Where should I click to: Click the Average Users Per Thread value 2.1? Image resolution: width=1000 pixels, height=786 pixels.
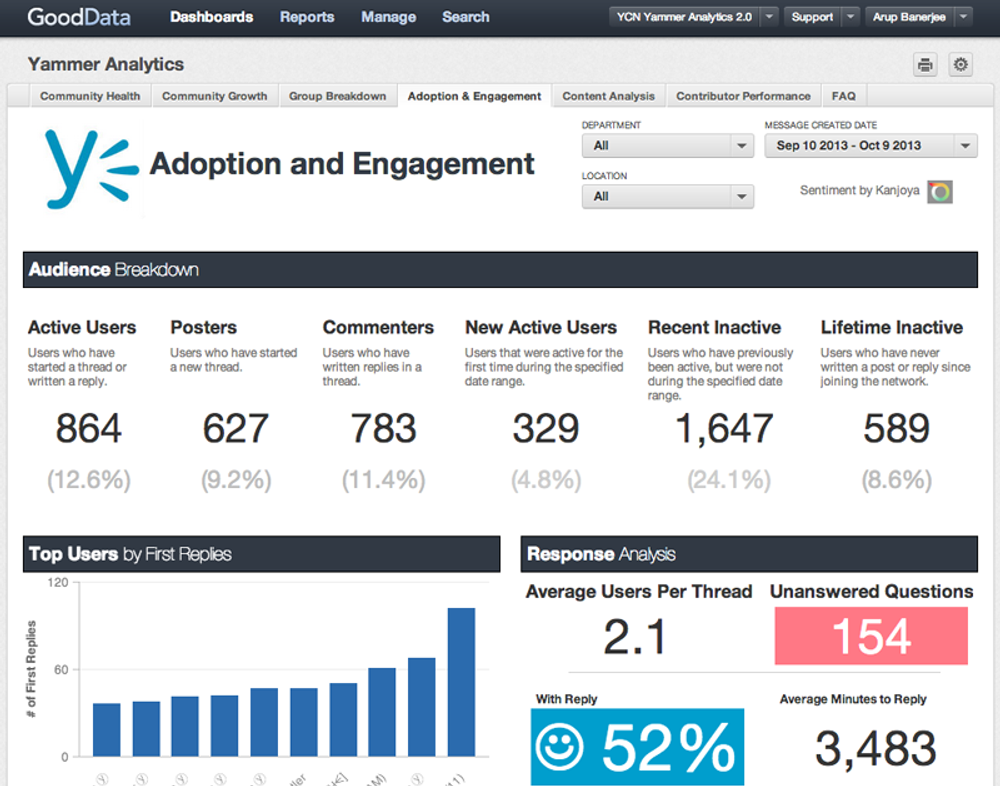pos(635,637)
